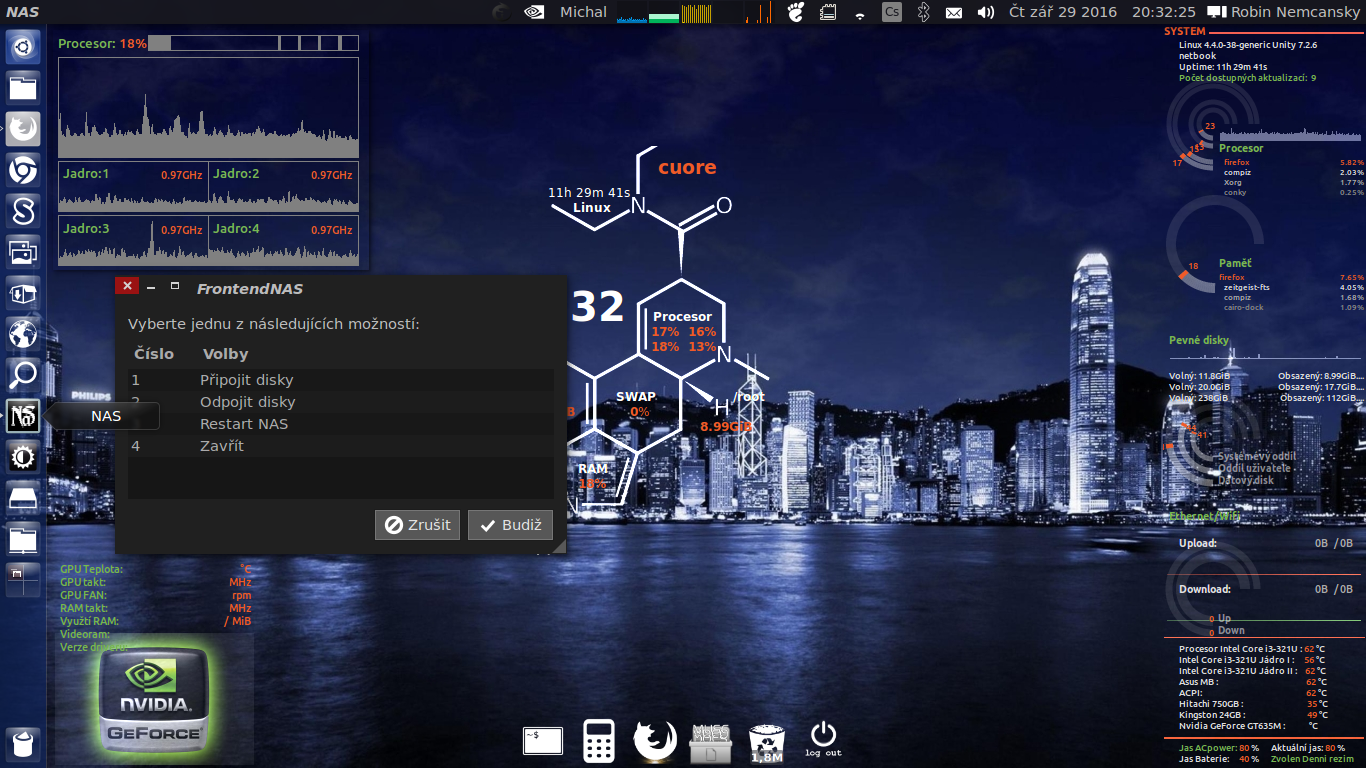The image size is (1366, 768).
Task: Open Firefox in the bottom dock
Action: (x=655, y=741)
